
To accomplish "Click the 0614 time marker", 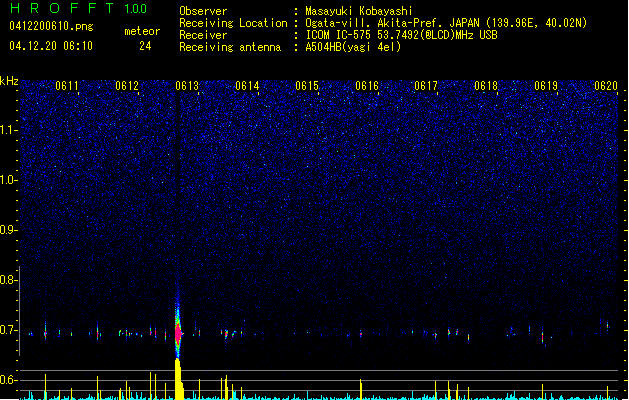I will click(247, 86).
